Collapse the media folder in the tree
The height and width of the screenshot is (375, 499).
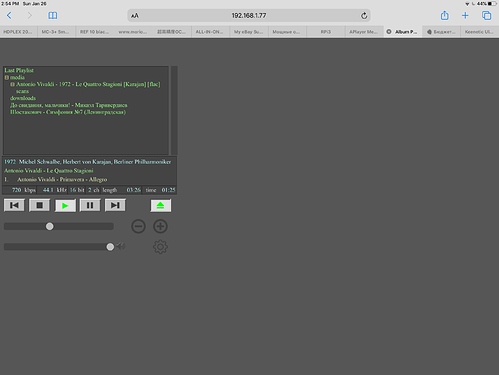7,77
